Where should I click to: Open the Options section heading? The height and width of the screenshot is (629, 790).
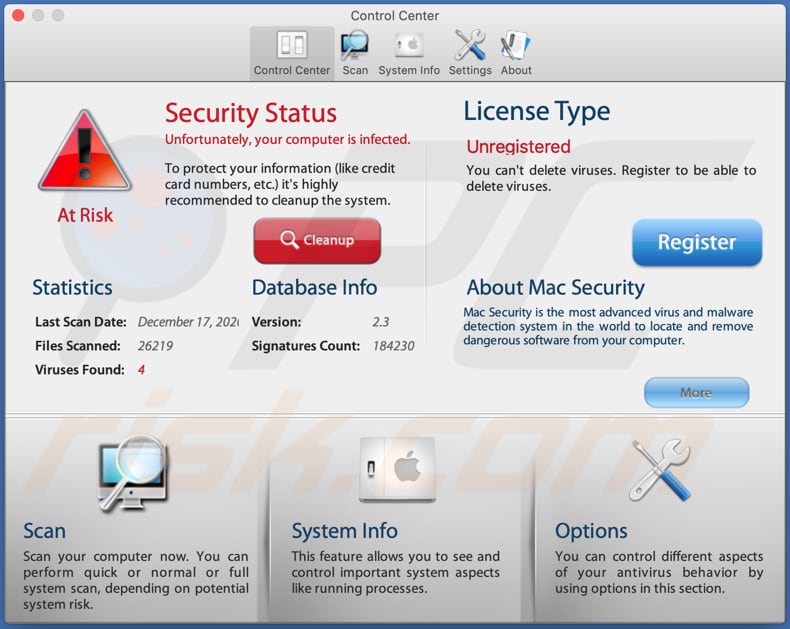coord(591,531)
